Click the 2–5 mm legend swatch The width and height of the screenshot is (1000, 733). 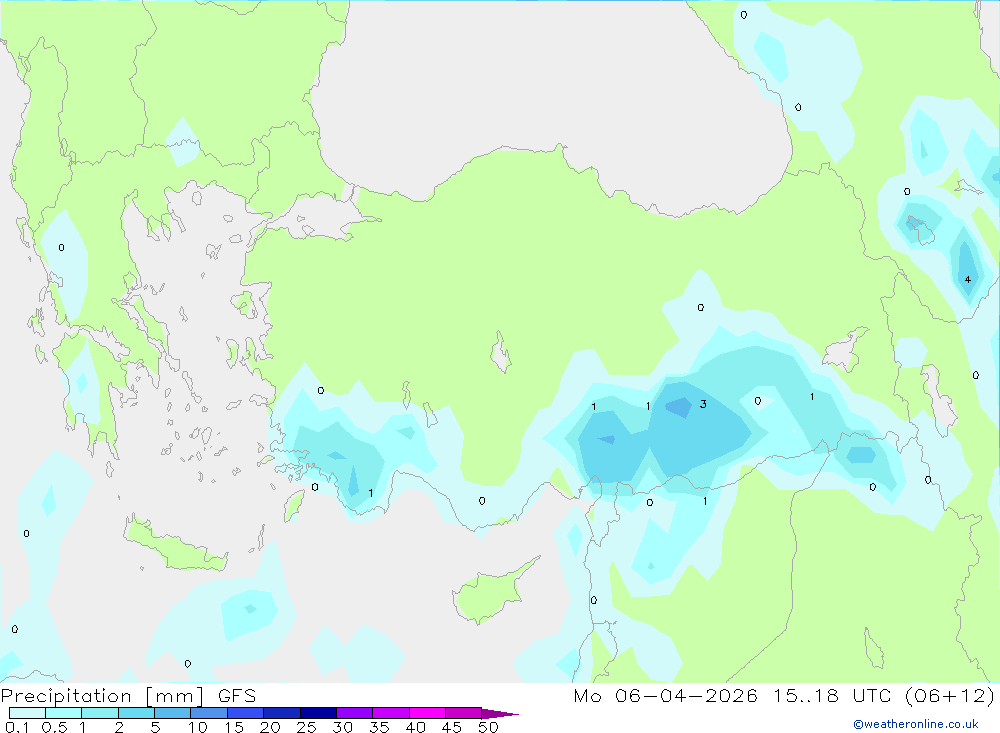[136, 713]
